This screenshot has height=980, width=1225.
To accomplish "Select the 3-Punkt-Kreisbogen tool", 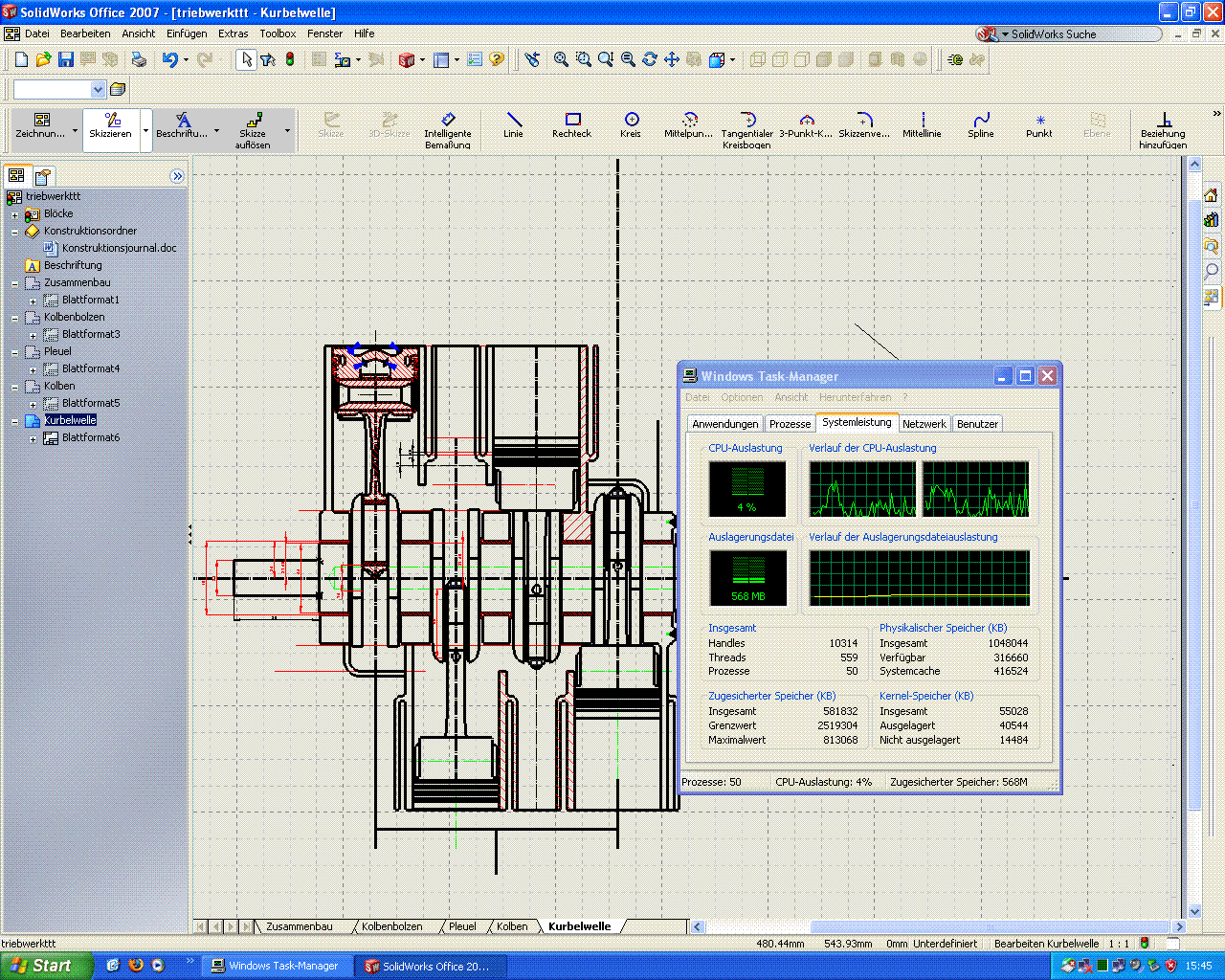I will pyautogui.click(x=806, y=125).
